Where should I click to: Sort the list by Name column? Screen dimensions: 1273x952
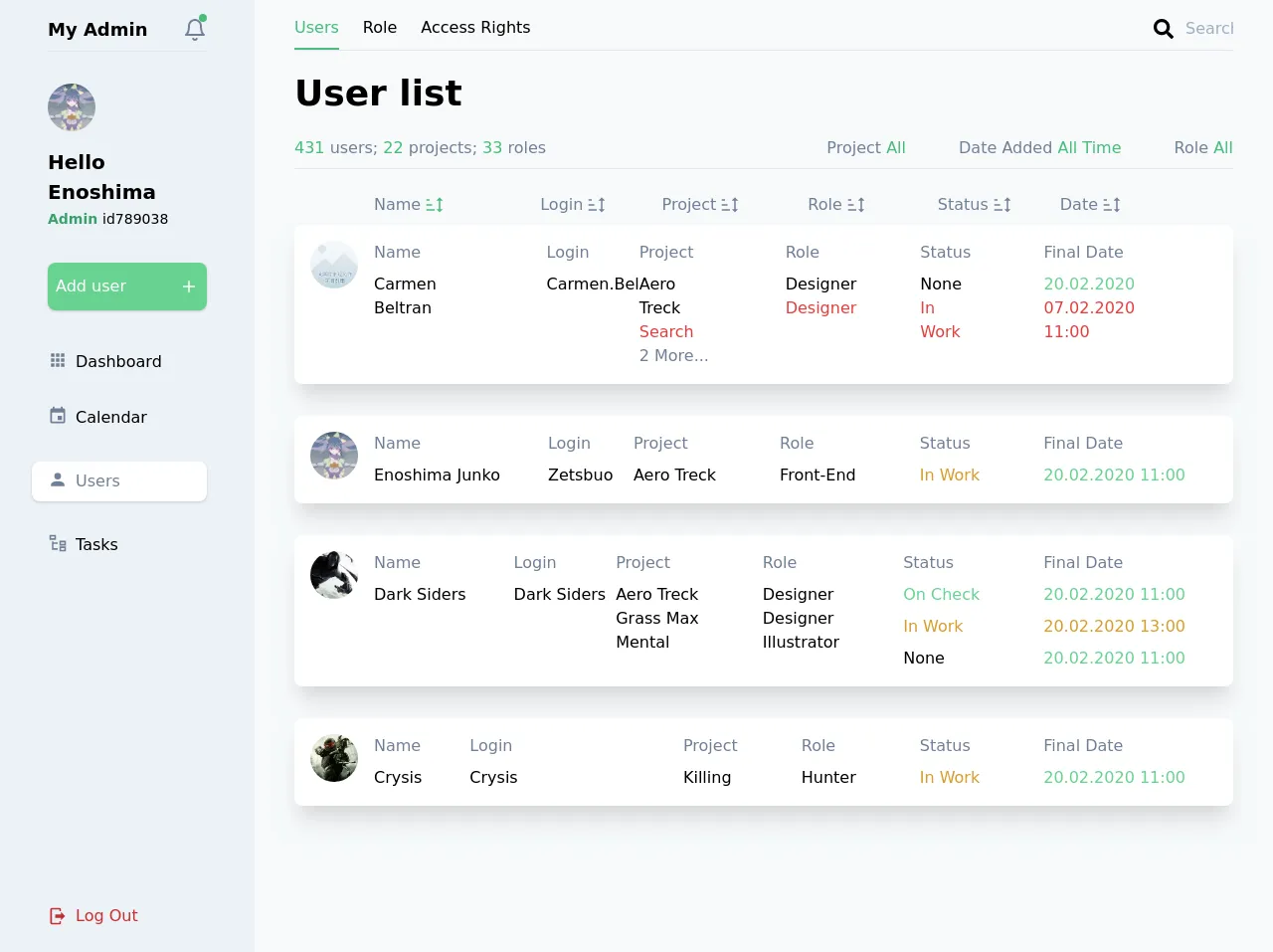click(x=434, y=205)
